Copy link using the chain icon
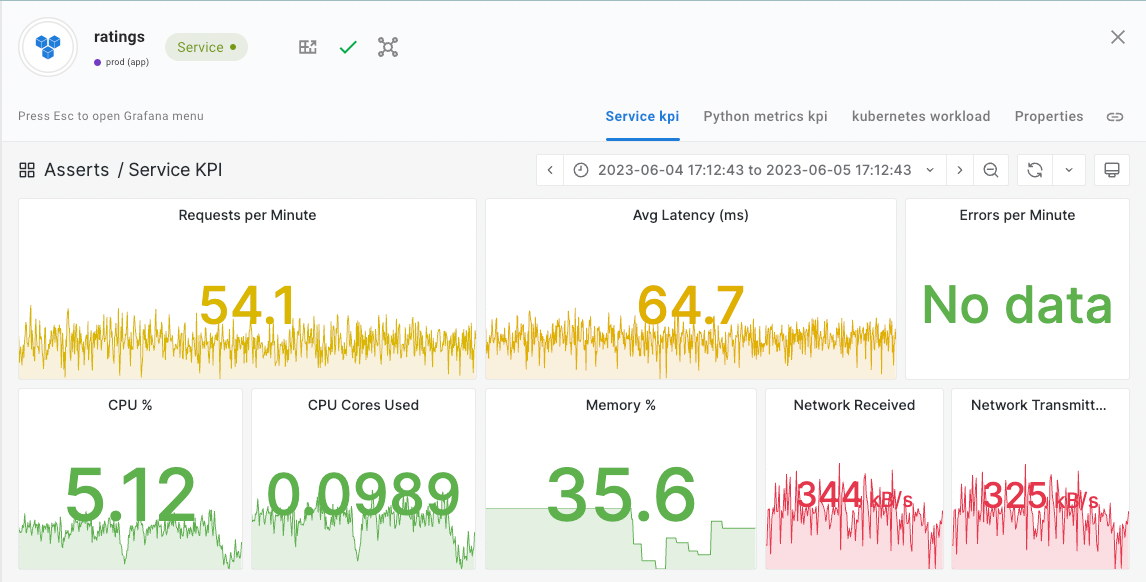1146x582 pixels. point(1114,117)
